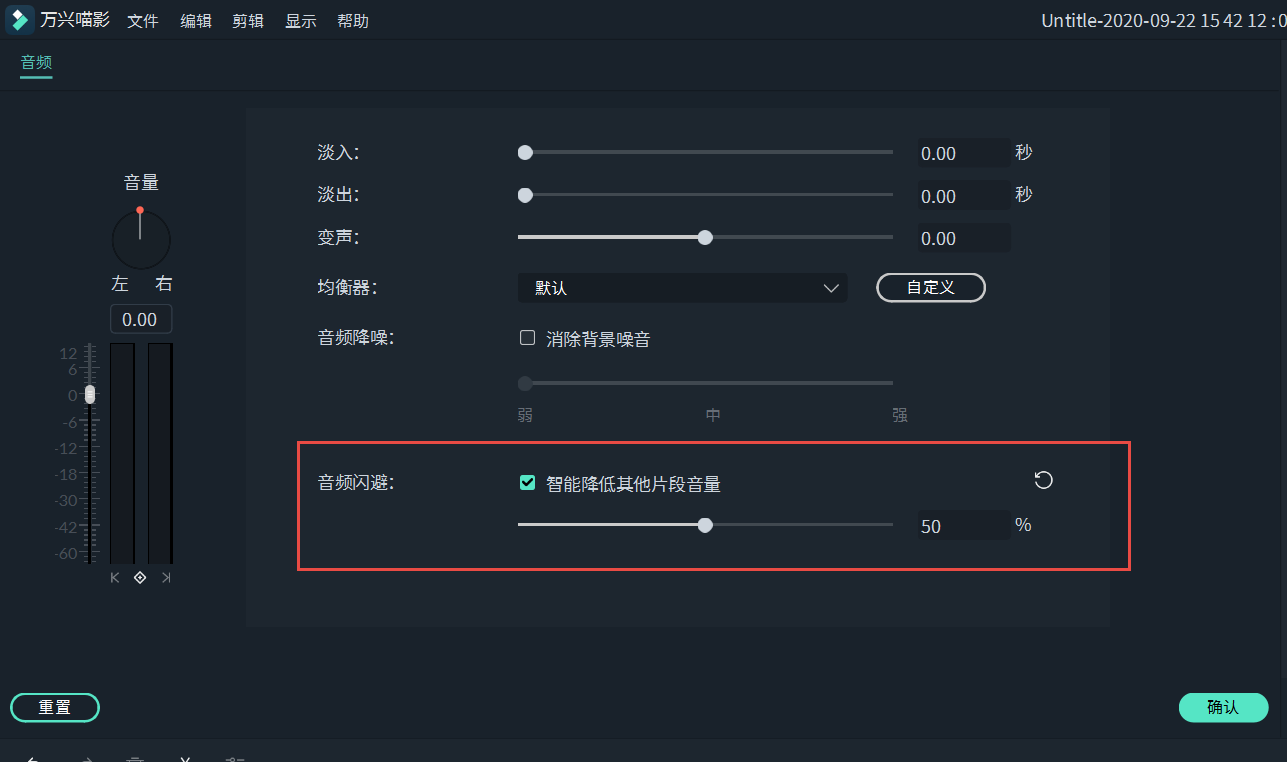
Task: Reset audio ducking with the circular arrow icon
Action: click(1043, 481)
